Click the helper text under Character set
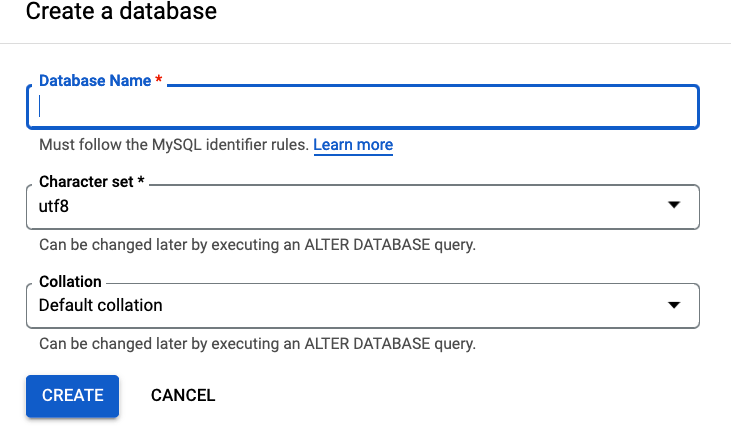 tap(257, 244)
